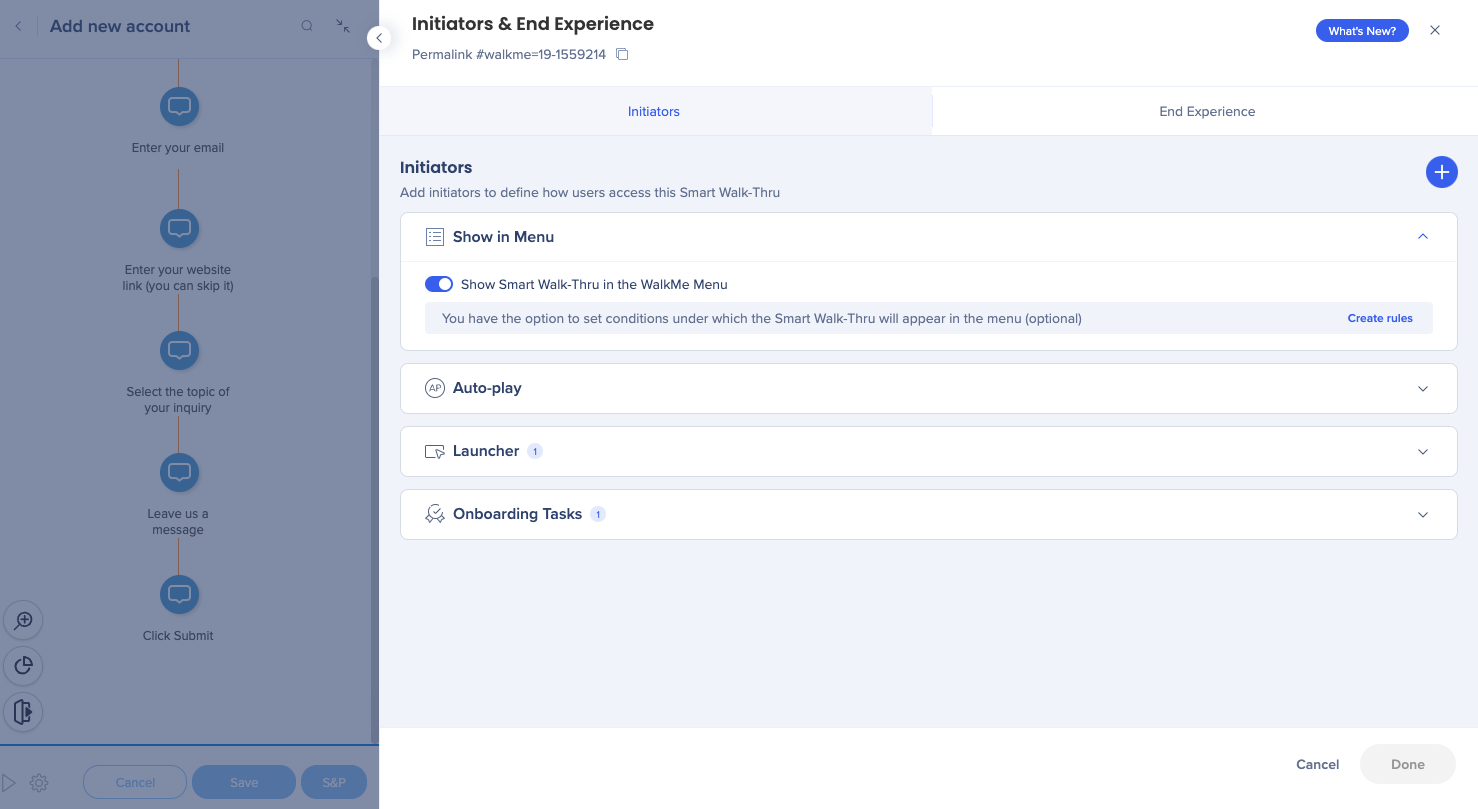Click the blue plus add initiator button
The height and width of the screenshot is (809, 1478).
(x=1441, y=172)
